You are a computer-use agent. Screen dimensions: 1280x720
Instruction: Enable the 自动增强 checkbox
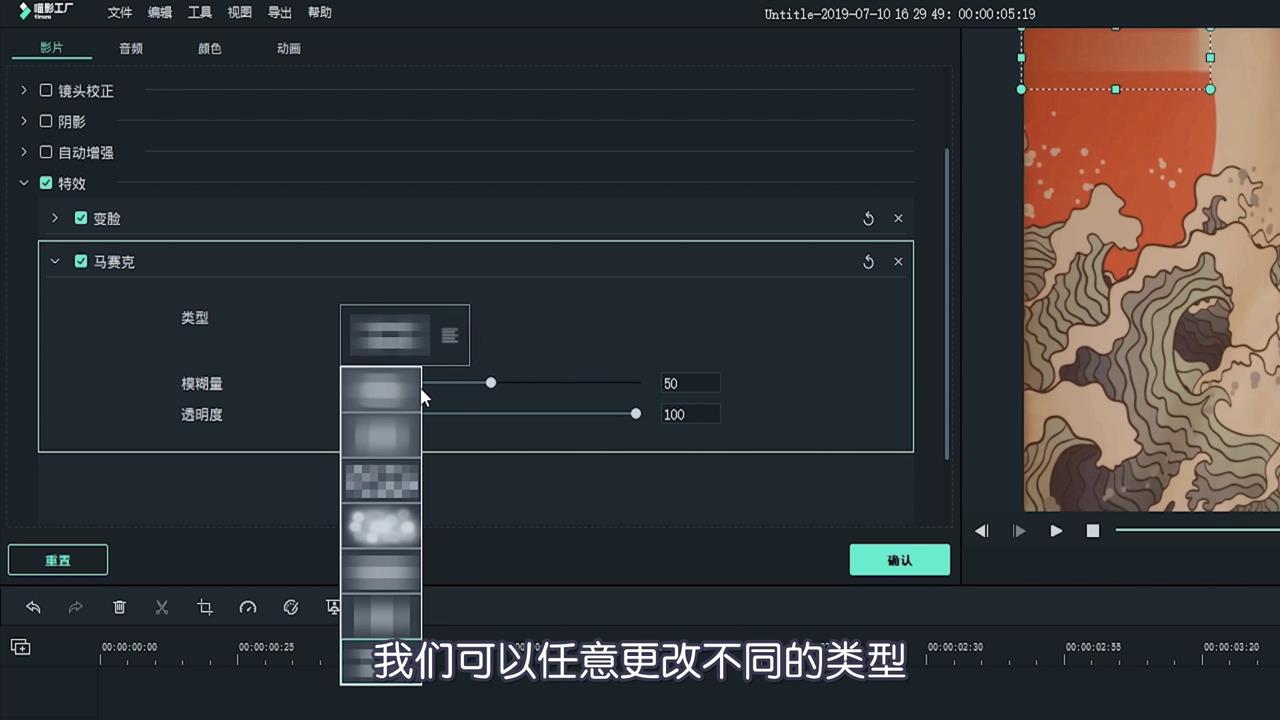coord(46,152)
